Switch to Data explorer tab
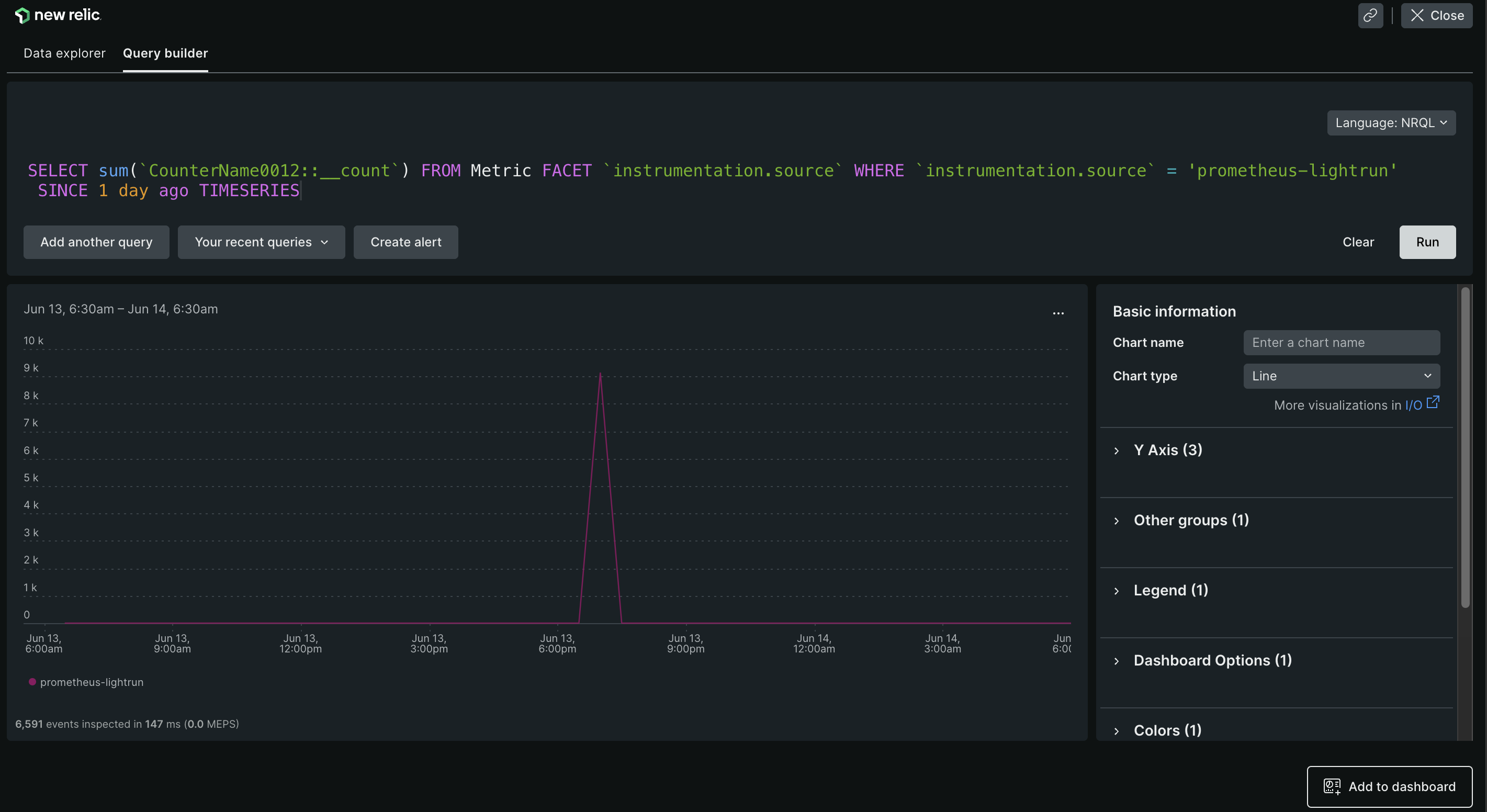The height and width of the screenshot is (812, 1487). pyautogui.click(x=64, y=53)
